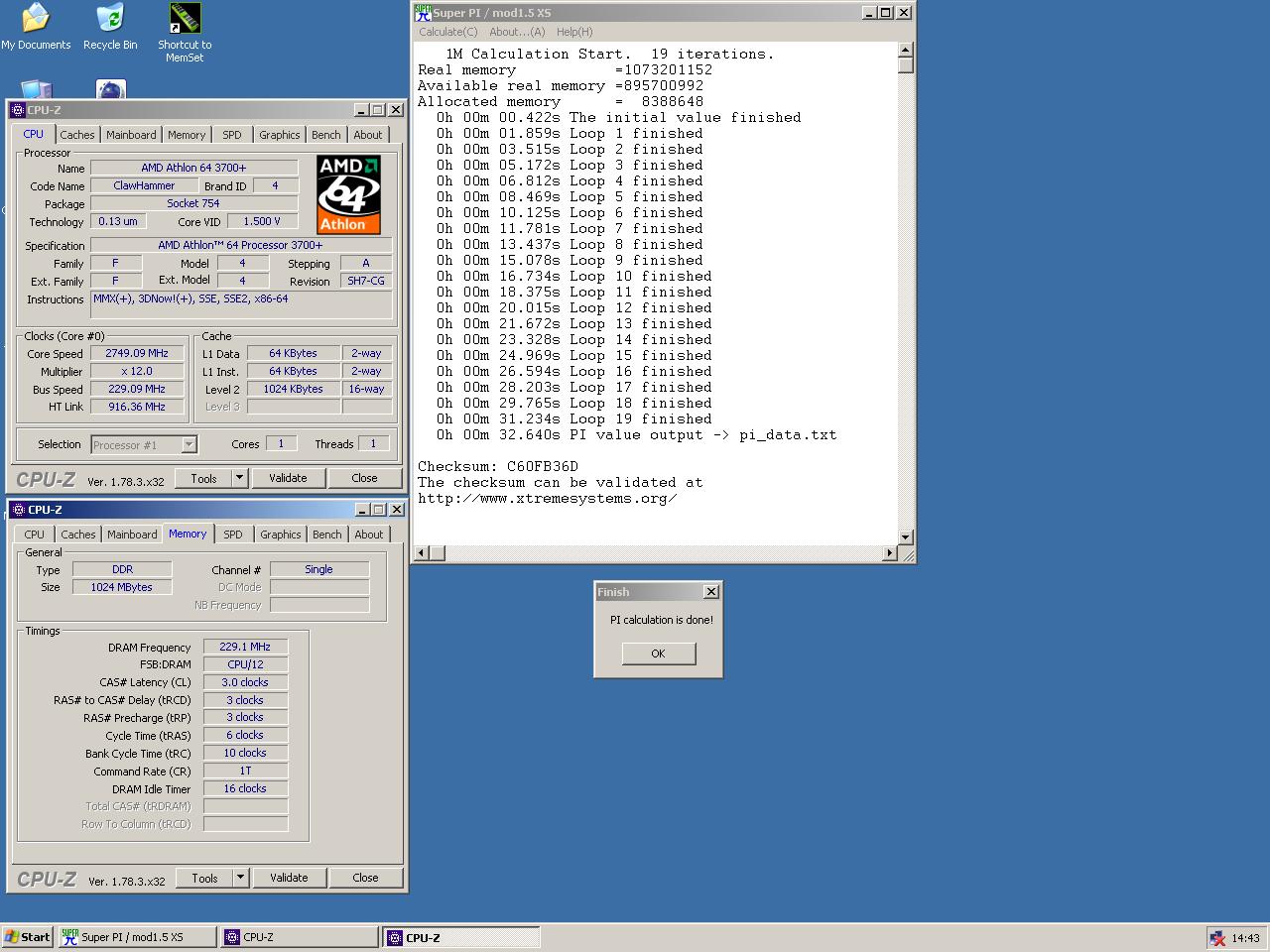This screenshot has height=952, width=1270.
Task: Click the network tray icon
Action: (1216, 937)
